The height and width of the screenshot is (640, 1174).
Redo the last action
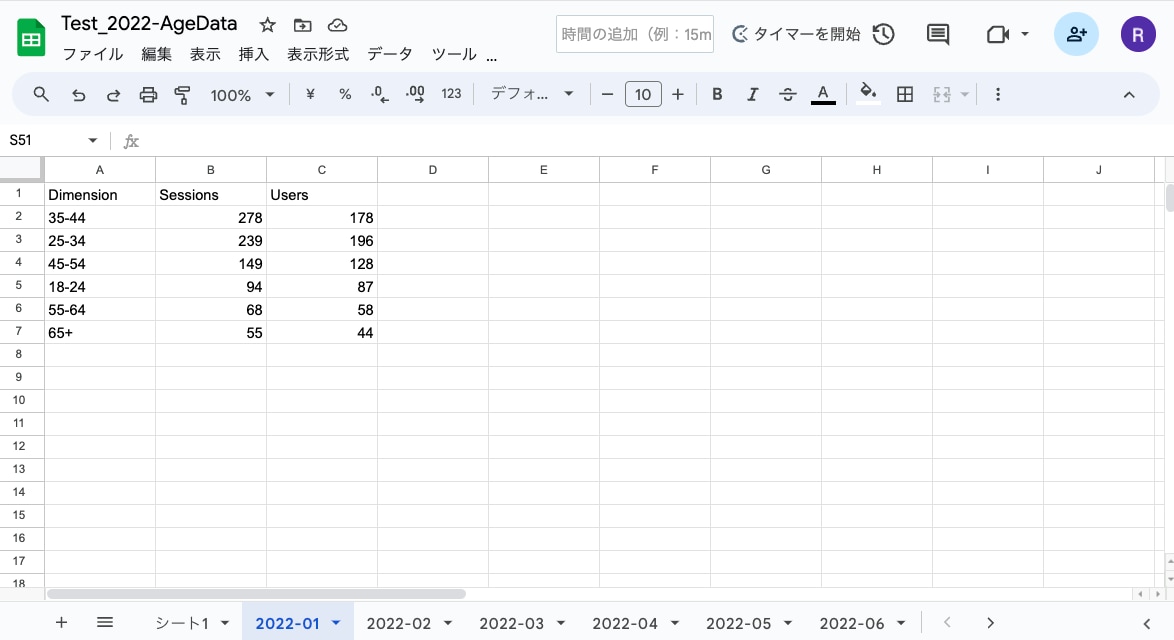(113, 94)
